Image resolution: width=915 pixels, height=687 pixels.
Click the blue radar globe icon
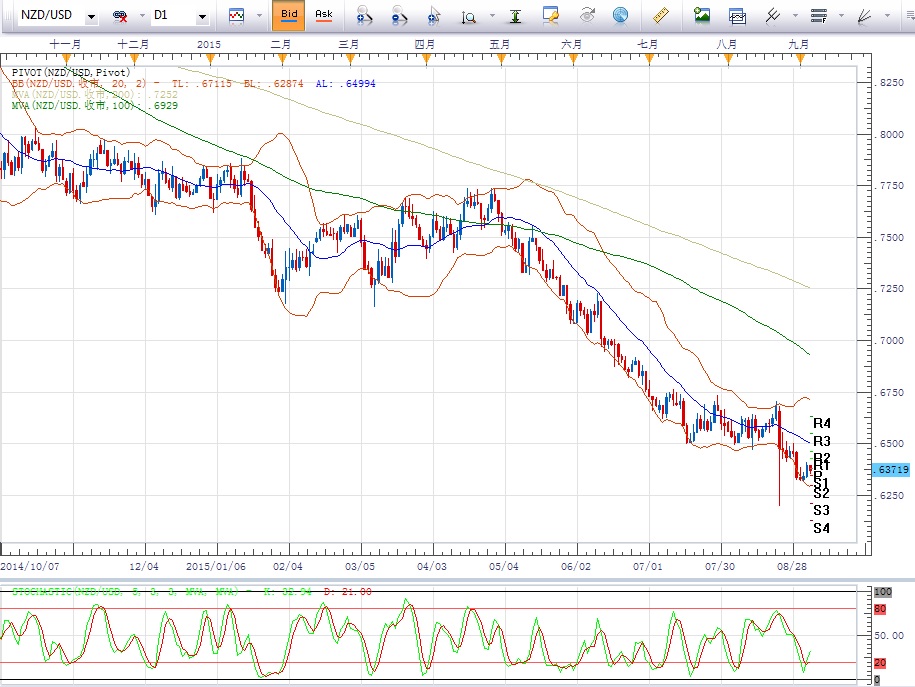click(621, 16)
